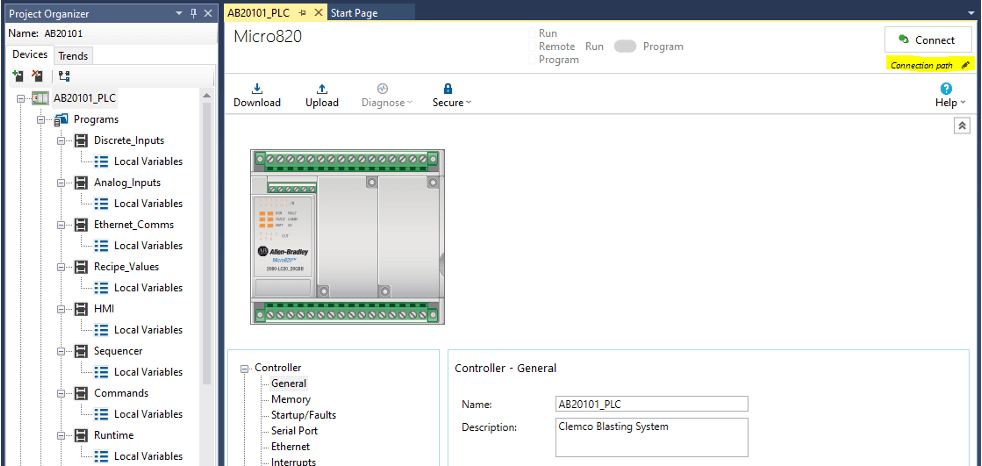Click the Download button label
Viewport: 982px width, 466px height.
[x=257, y=103]
